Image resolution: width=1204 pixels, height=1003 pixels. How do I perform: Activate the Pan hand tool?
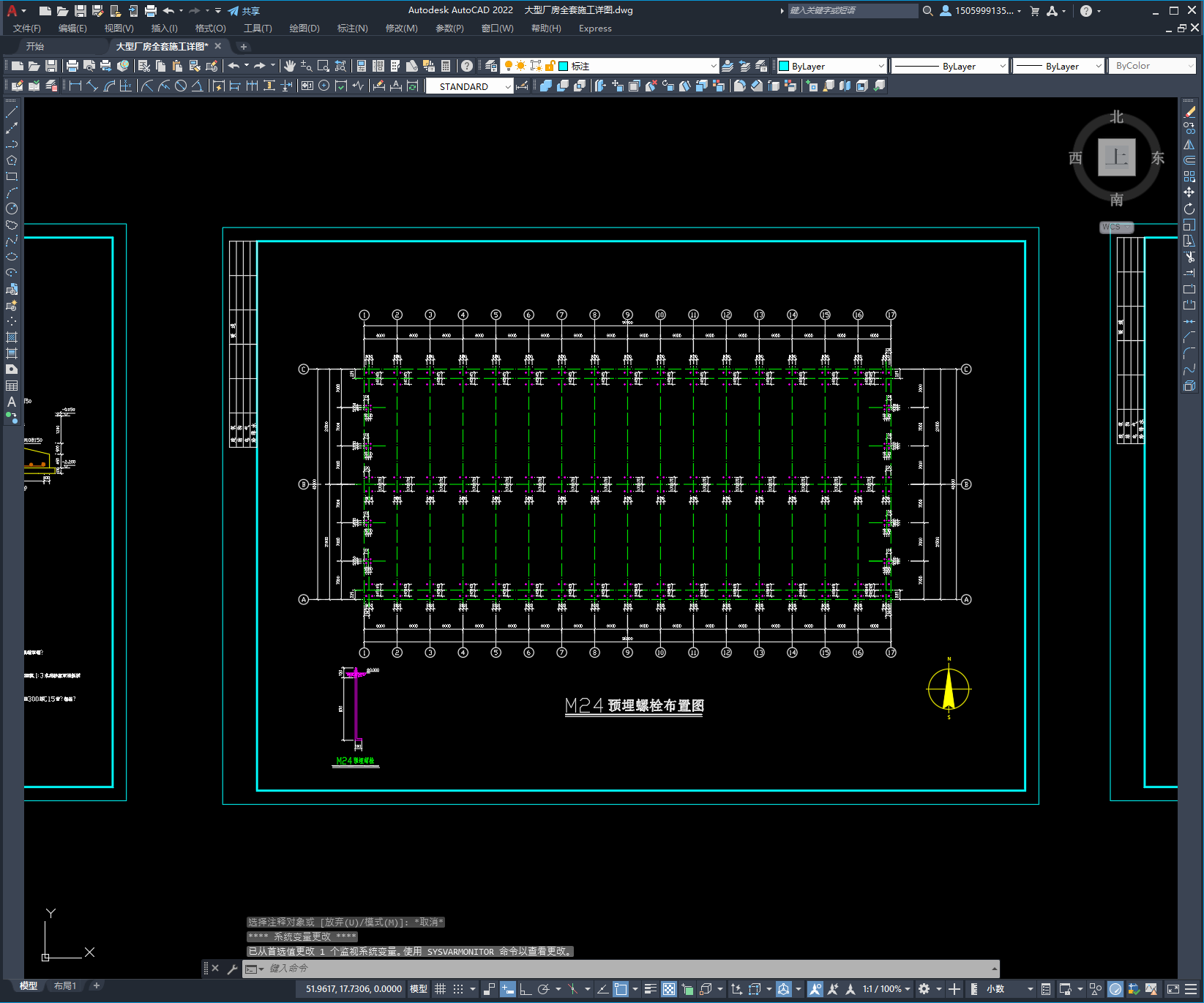(x=290, y=66)
